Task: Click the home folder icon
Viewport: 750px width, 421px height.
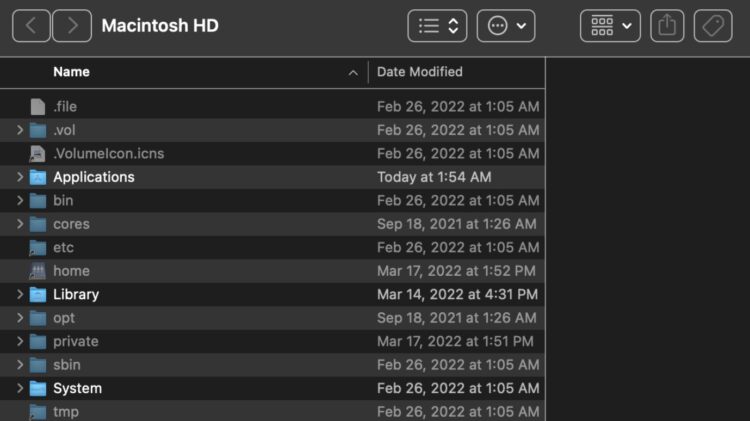Action: tap(38, 271)
